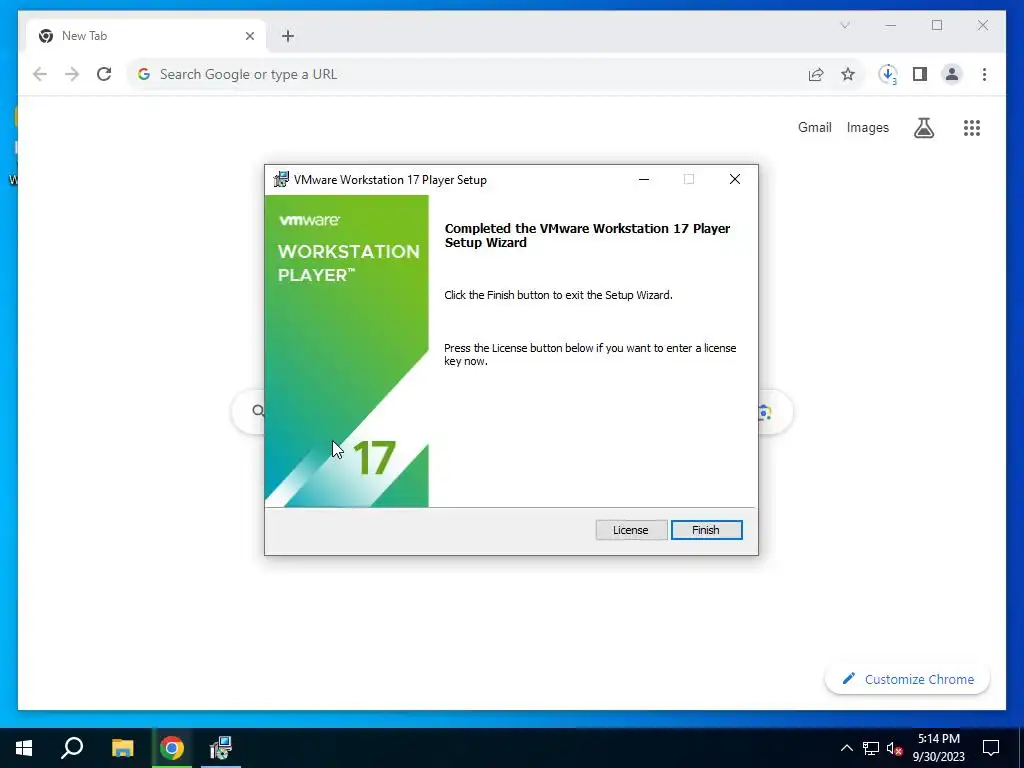Open Windows taskbar search

[x=72, y=748]
